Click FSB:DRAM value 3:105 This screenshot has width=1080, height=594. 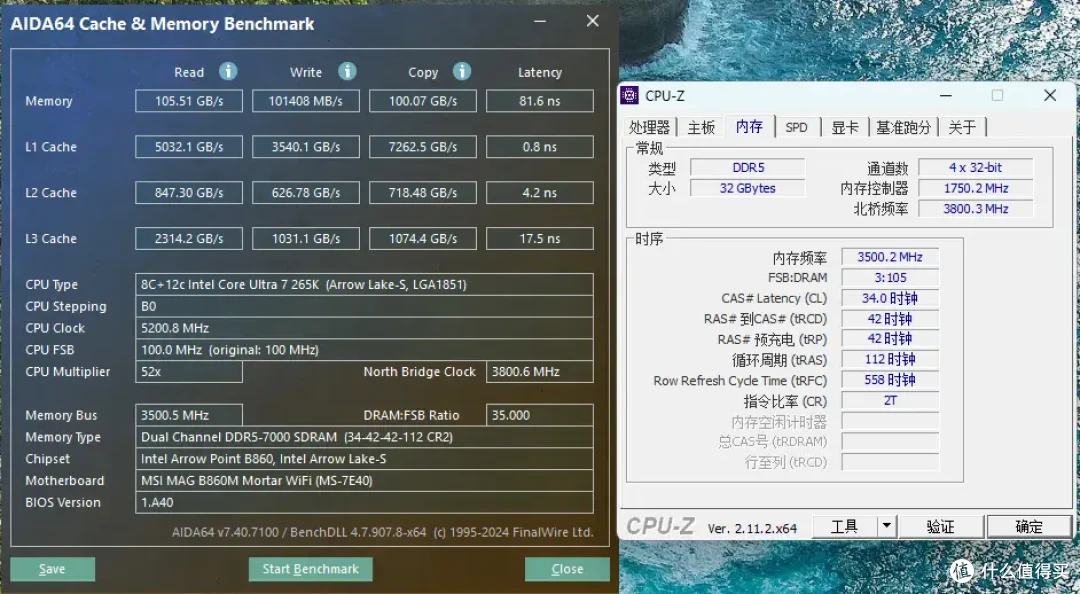890,278
